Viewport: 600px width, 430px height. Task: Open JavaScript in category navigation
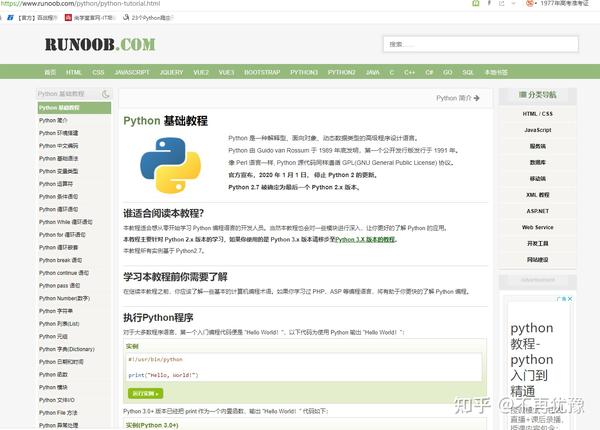(x=538, y=130)
